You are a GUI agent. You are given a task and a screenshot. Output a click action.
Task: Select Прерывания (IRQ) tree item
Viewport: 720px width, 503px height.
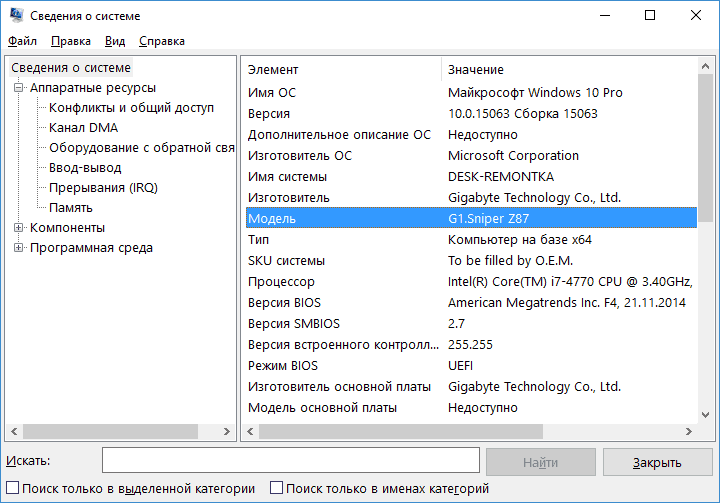[x=103, y=187]
